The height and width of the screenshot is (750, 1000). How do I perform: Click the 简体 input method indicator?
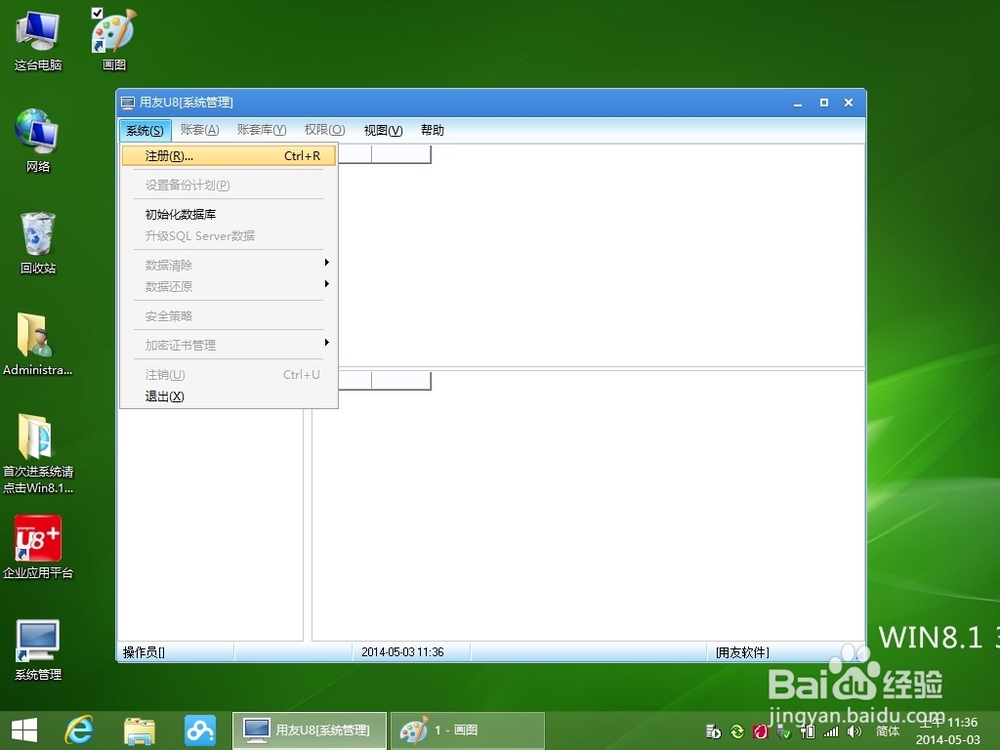click(x=887, y=732)
